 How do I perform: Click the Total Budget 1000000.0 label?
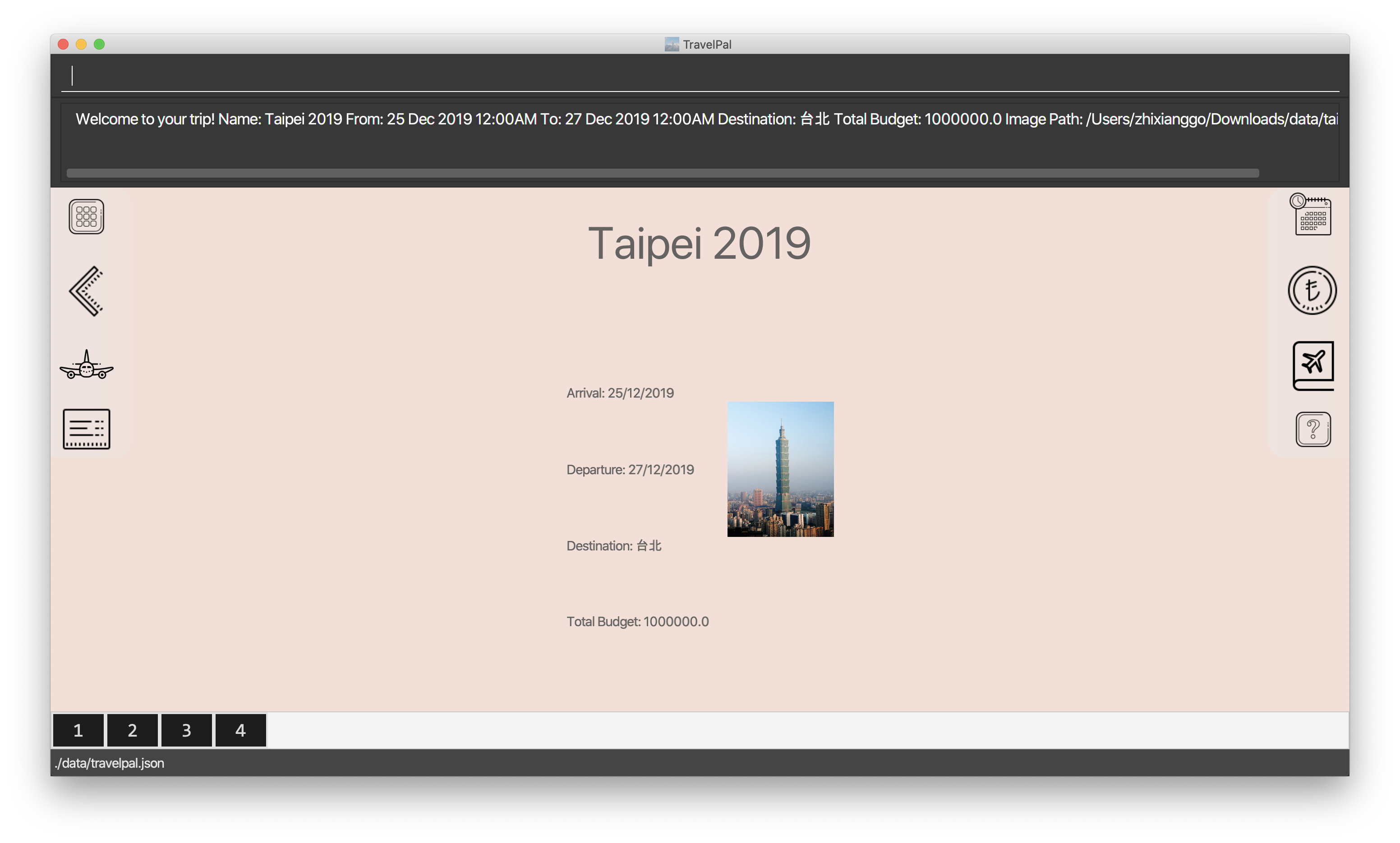[637, 622]
